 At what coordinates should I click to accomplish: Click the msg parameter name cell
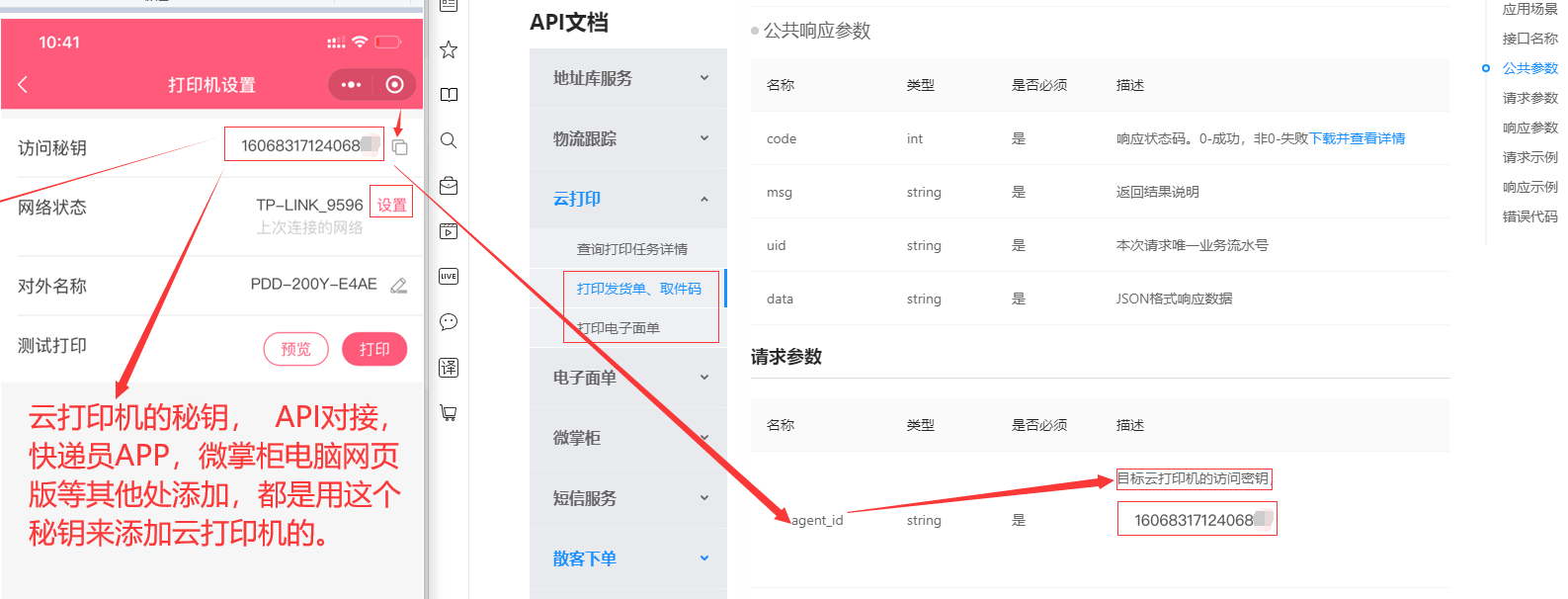[x=780, y=192]
